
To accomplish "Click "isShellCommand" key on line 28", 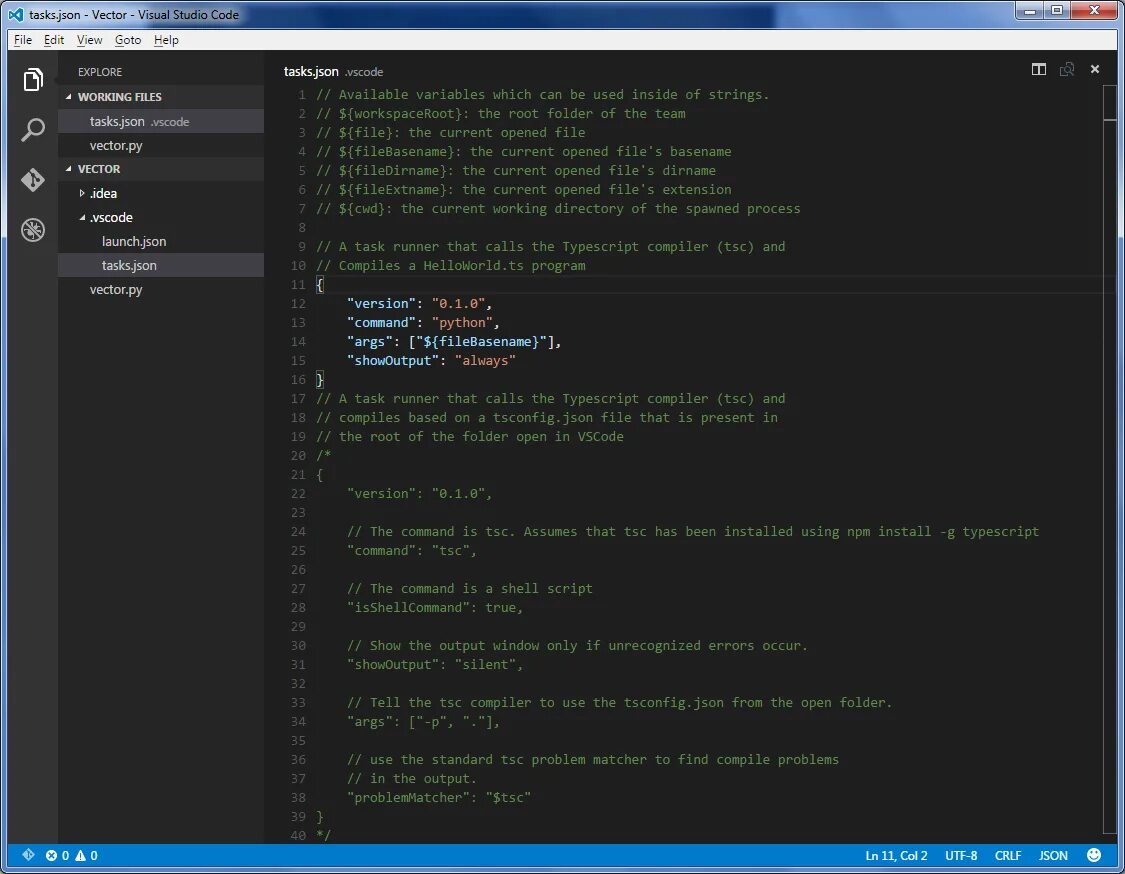I will pos(409,608).
